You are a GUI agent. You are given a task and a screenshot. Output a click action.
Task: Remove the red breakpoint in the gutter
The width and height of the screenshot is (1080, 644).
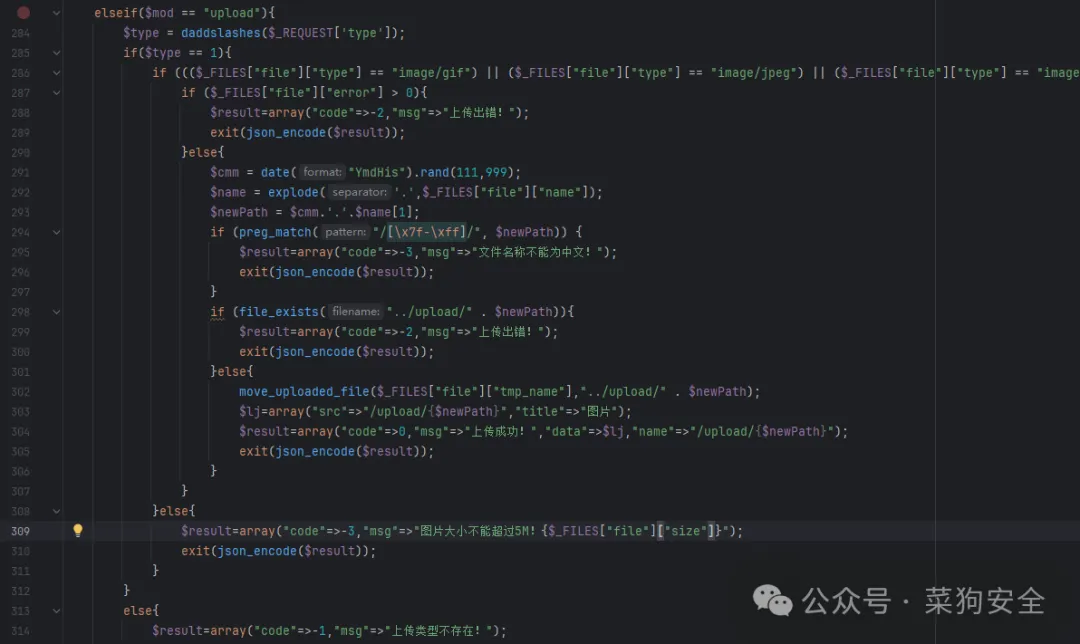(23, 12)
